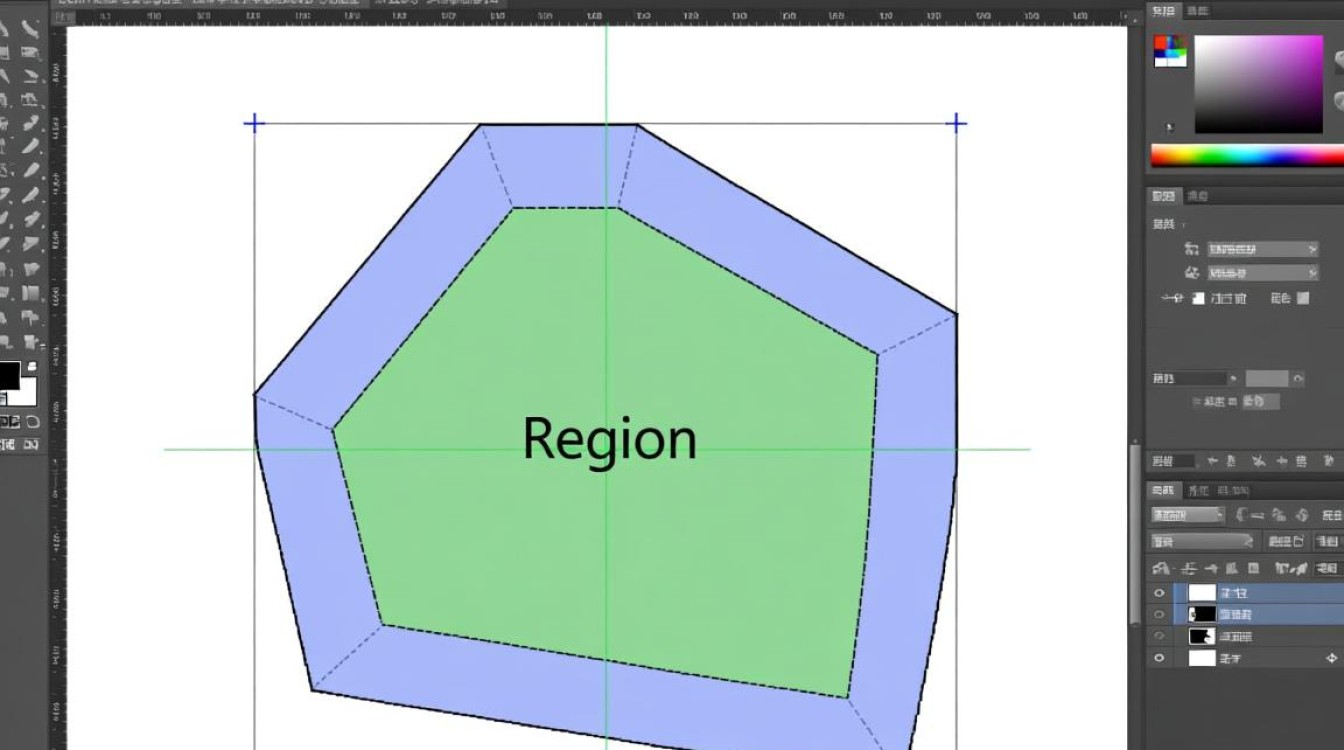Open the first dropdown in properties panel
Image resolution: width=1344 pixels, height=750 pixels.
pyautogui.click(x=1263, y=249)
